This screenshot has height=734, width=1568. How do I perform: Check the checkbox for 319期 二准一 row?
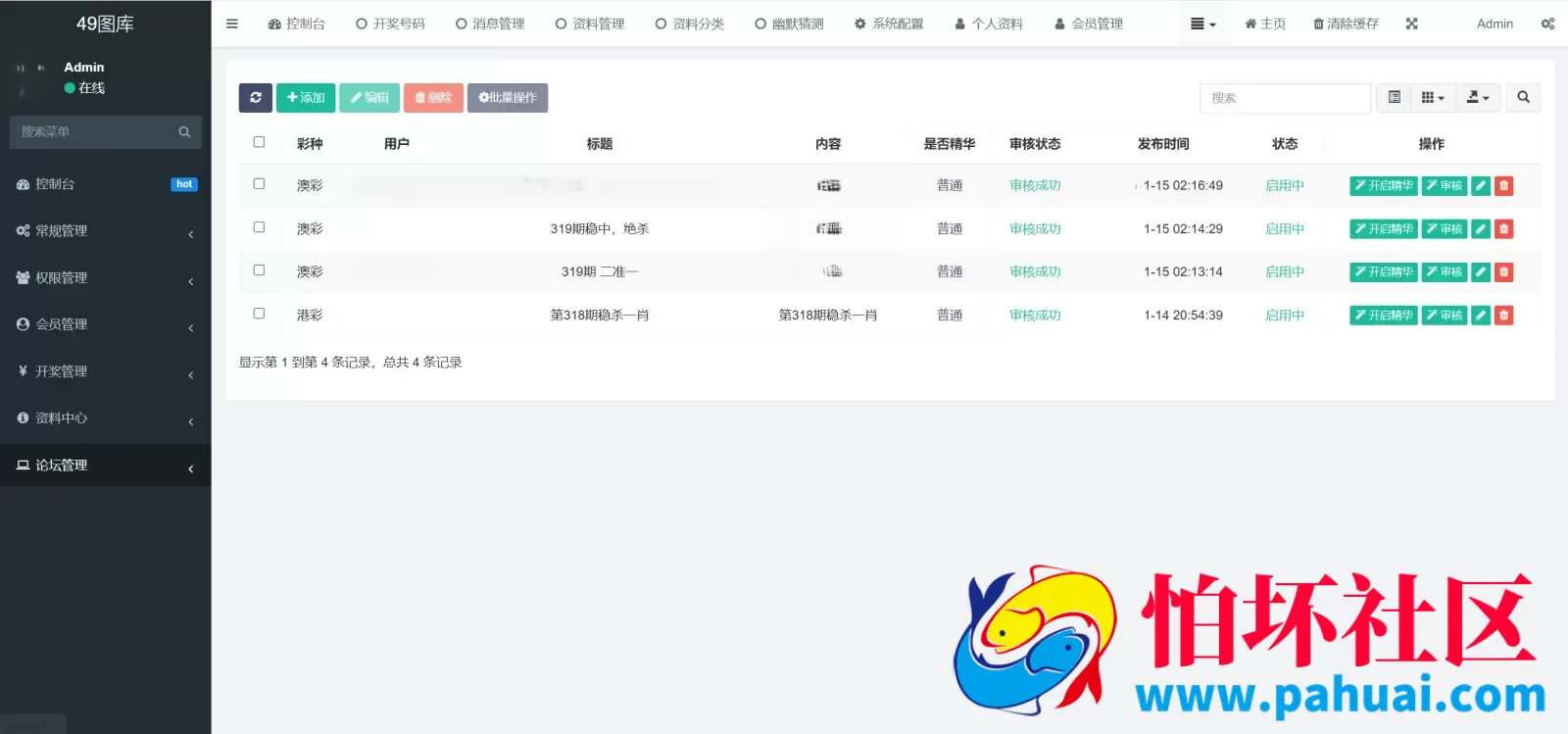pos(259,270)
